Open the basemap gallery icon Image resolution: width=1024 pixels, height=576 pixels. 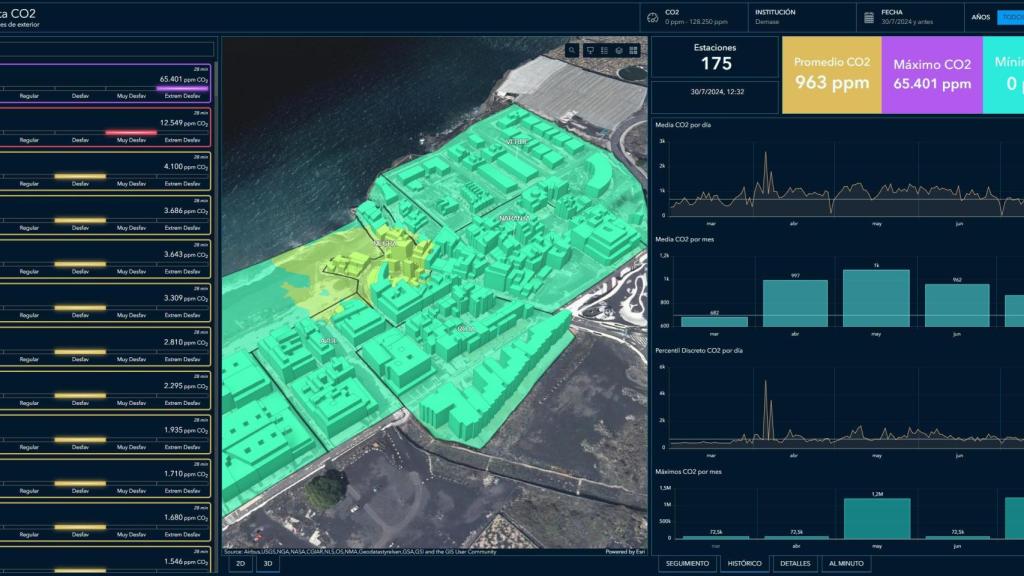(x=618, y=49)
